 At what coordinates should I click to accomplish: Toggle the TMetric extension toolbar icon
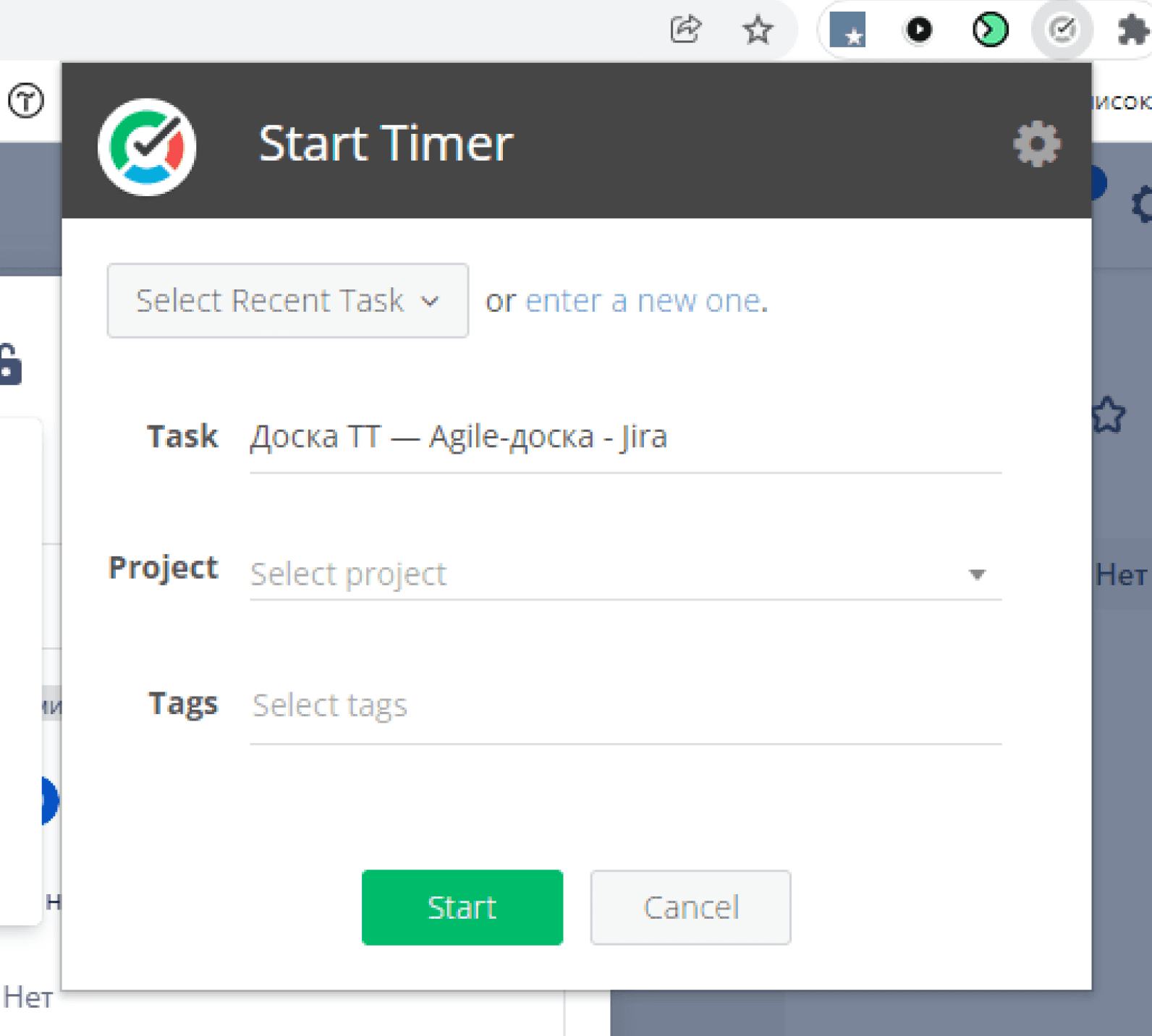click(1062, 30)
